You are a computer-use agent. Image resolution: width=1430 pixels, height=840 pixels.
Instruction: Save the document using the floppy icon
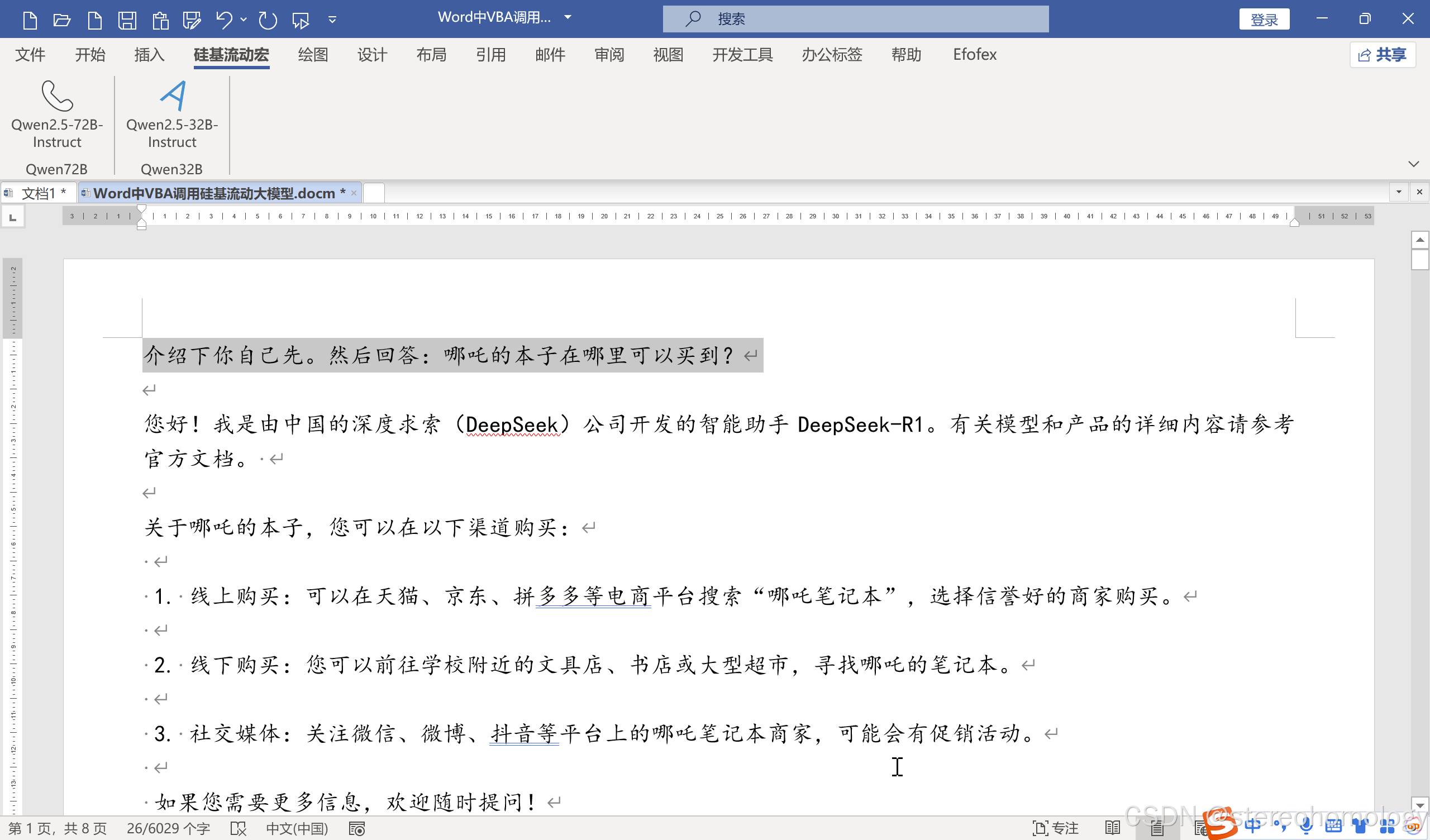pyautogui.click(x=127, y=20)
